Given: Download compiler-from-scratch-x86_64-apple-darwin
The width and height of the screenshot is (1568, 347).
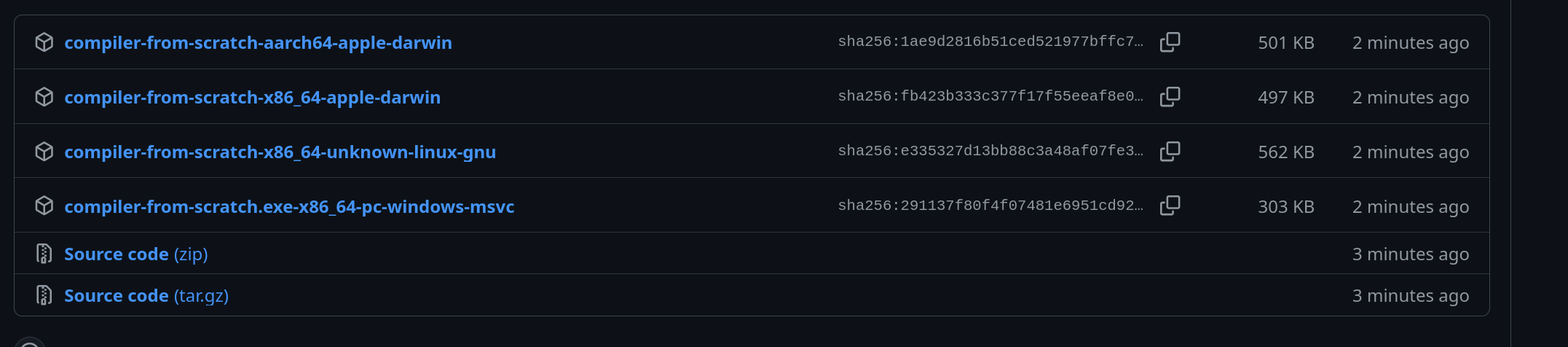Looking at the screenshot, I should click(252, 98).
